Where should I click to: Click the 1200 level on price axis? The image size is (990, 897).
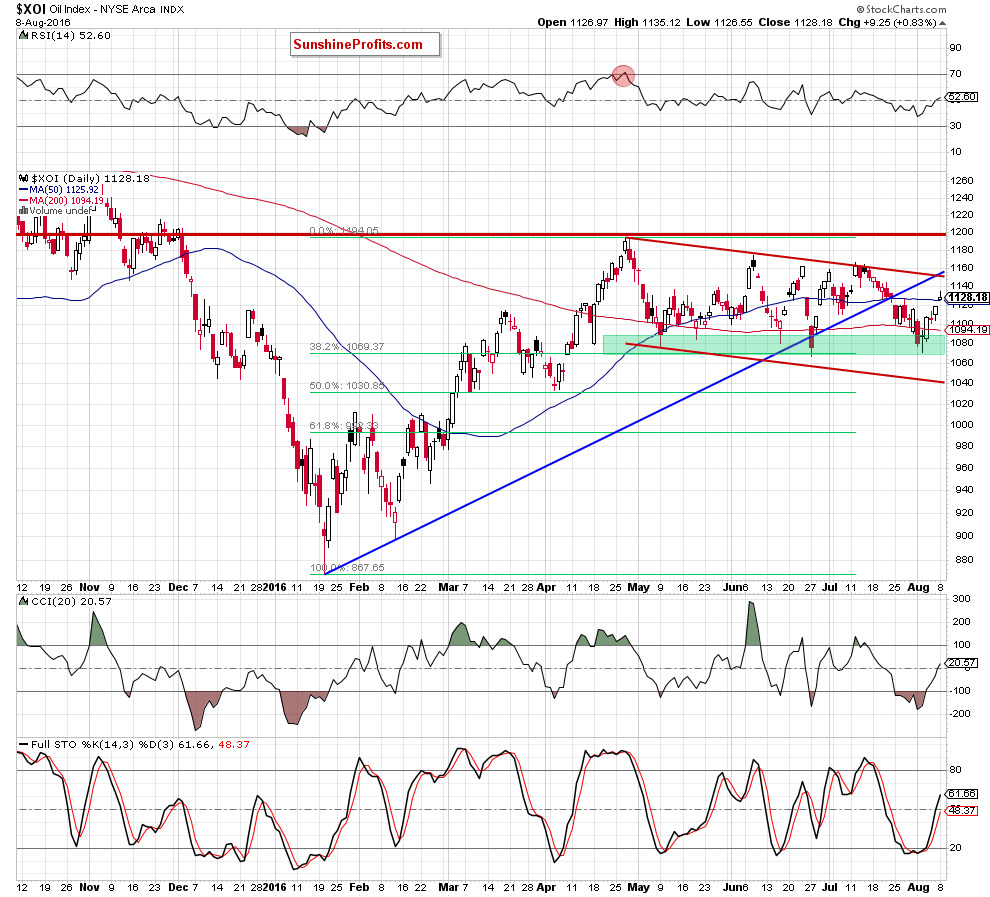click(962, 232)
